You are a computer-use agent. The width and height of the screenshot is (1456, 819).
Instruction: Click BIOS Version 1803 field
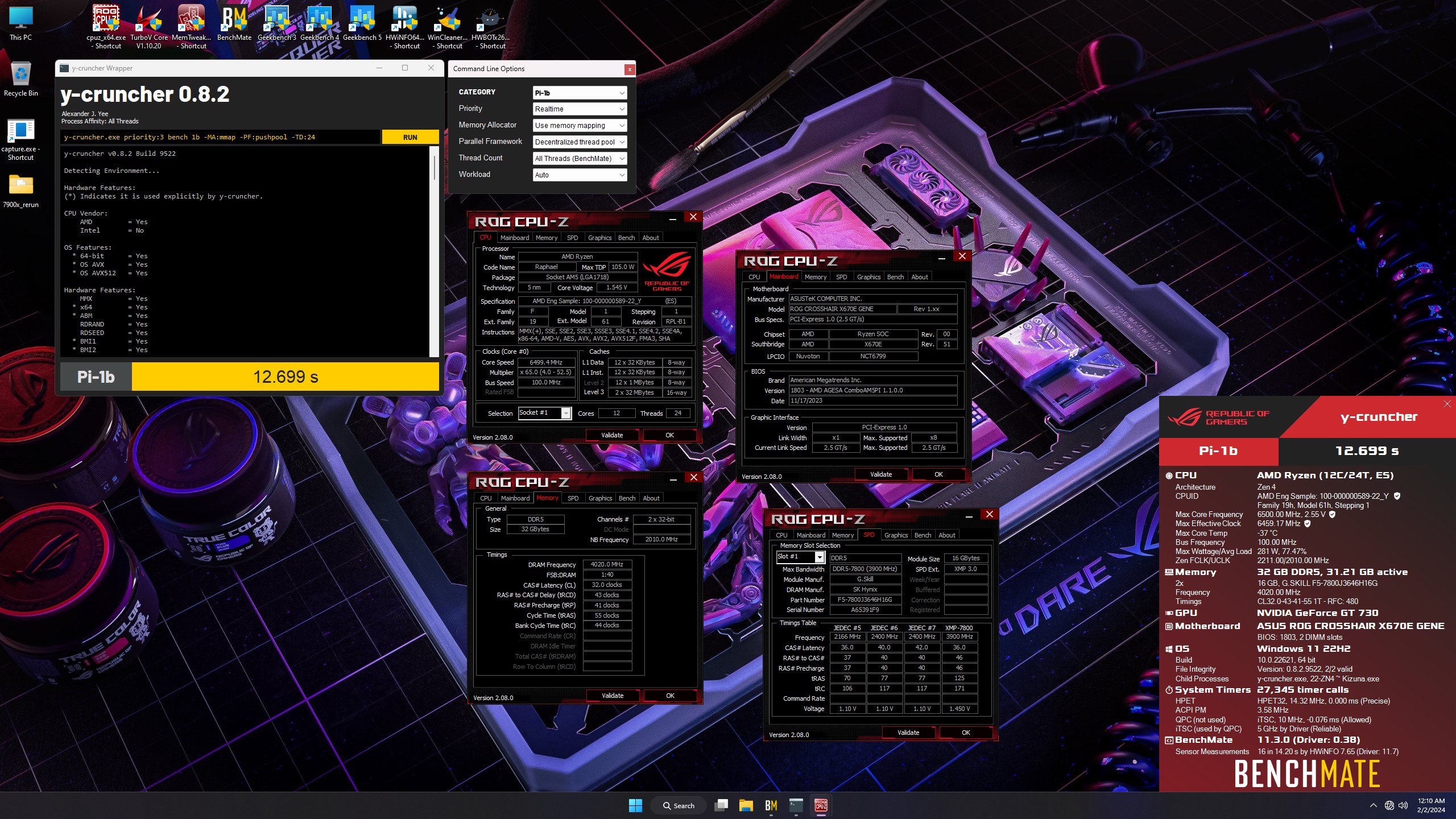point(872,391)
